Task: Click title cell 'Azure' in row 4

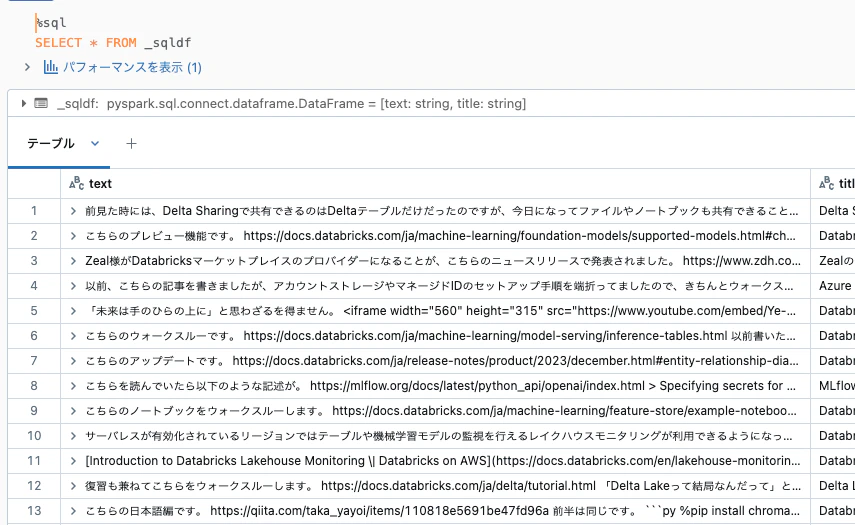Action: pos(835,286)
